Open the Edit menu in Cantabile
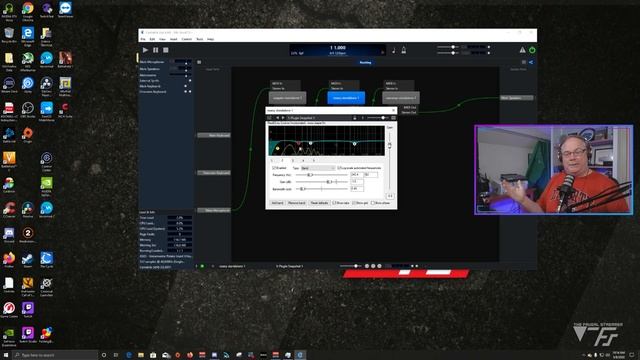 click(152, 39)
